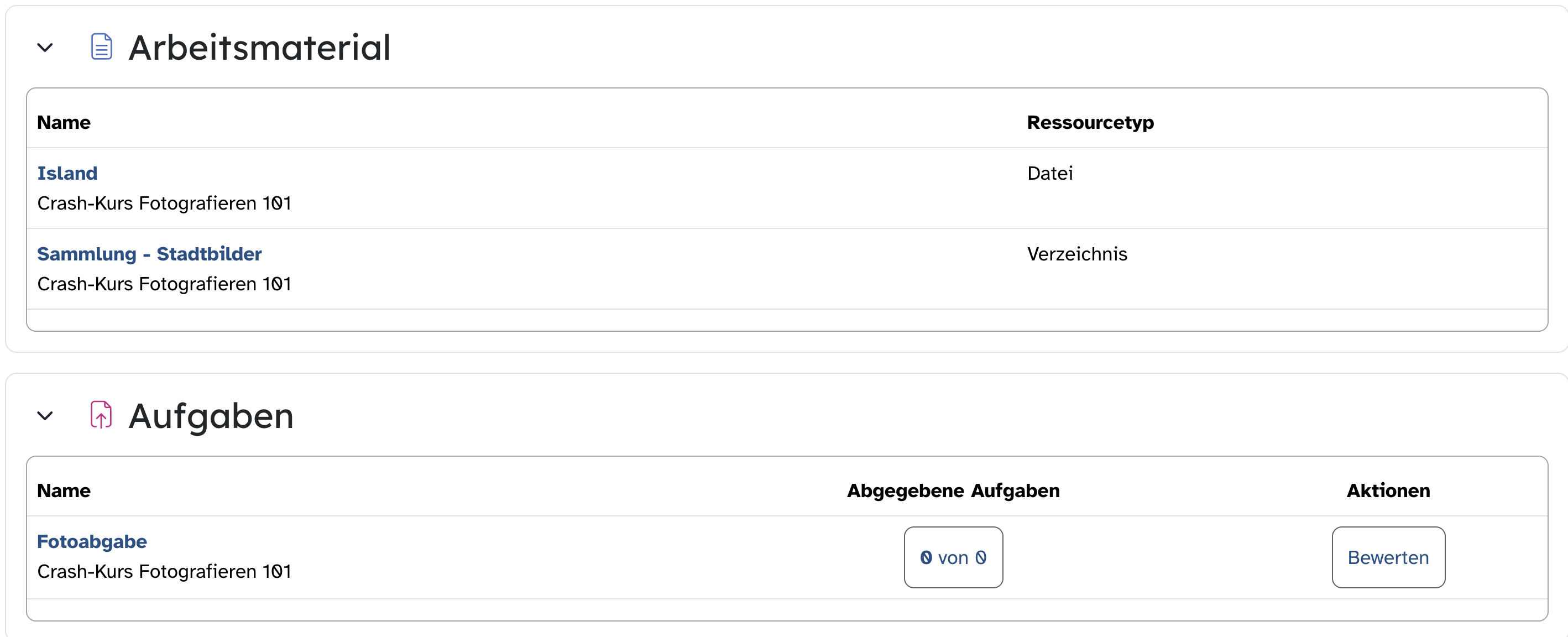Viewport: 1568px width, 637px height.
Task: Click the 0 von 0 submissions button
Action: [953, 557]
